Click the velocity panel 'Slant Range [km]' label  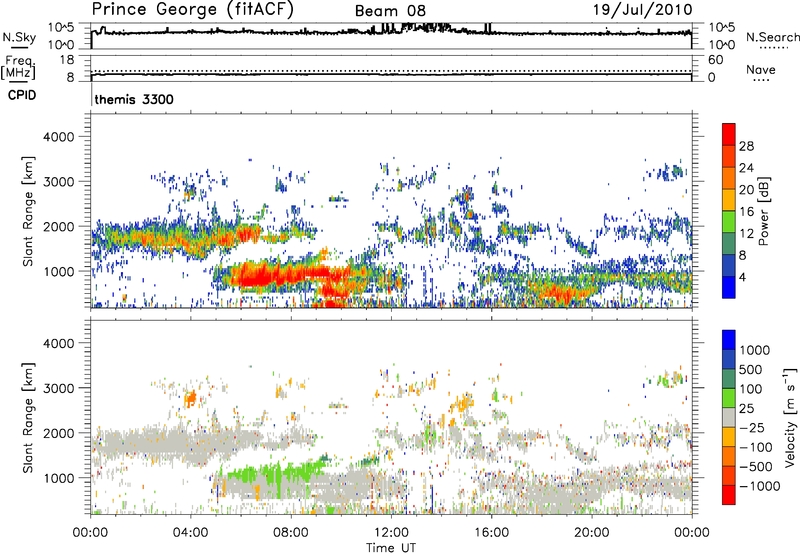click(28, 417)
